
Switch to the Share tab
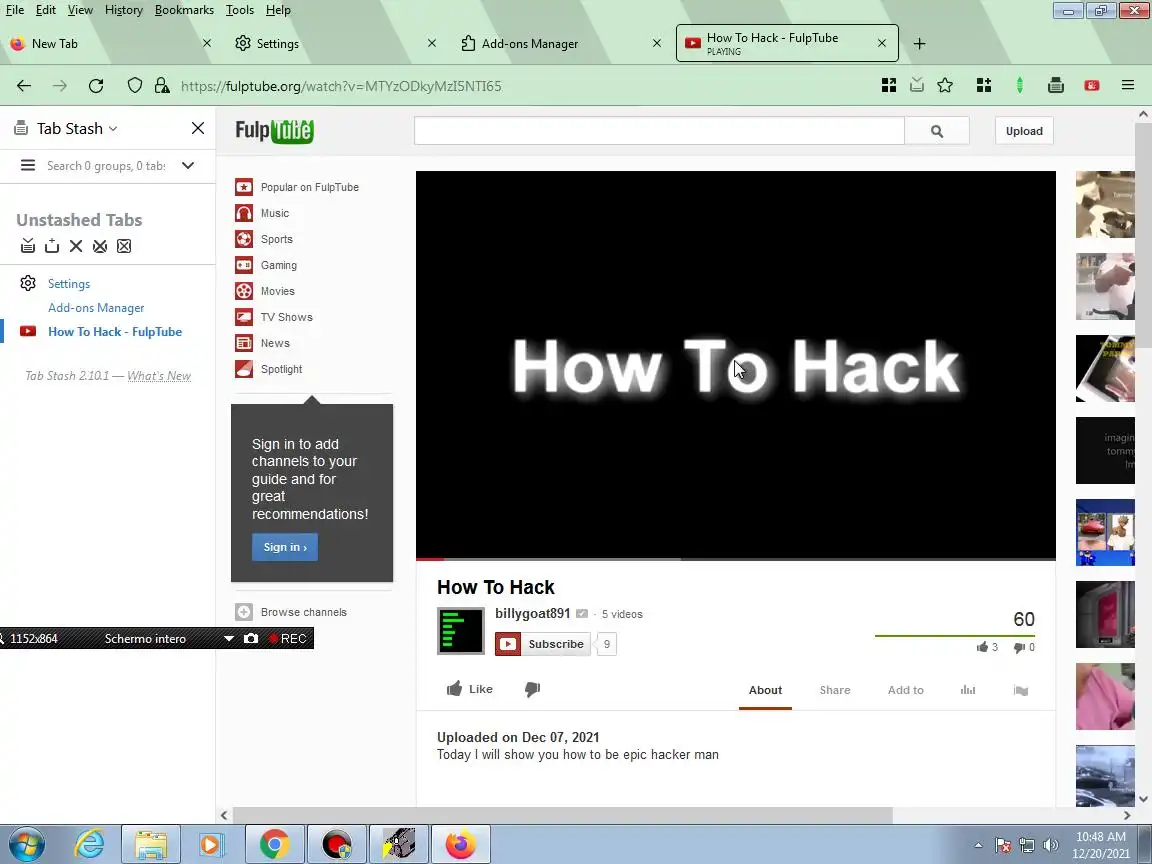[835, 690]
